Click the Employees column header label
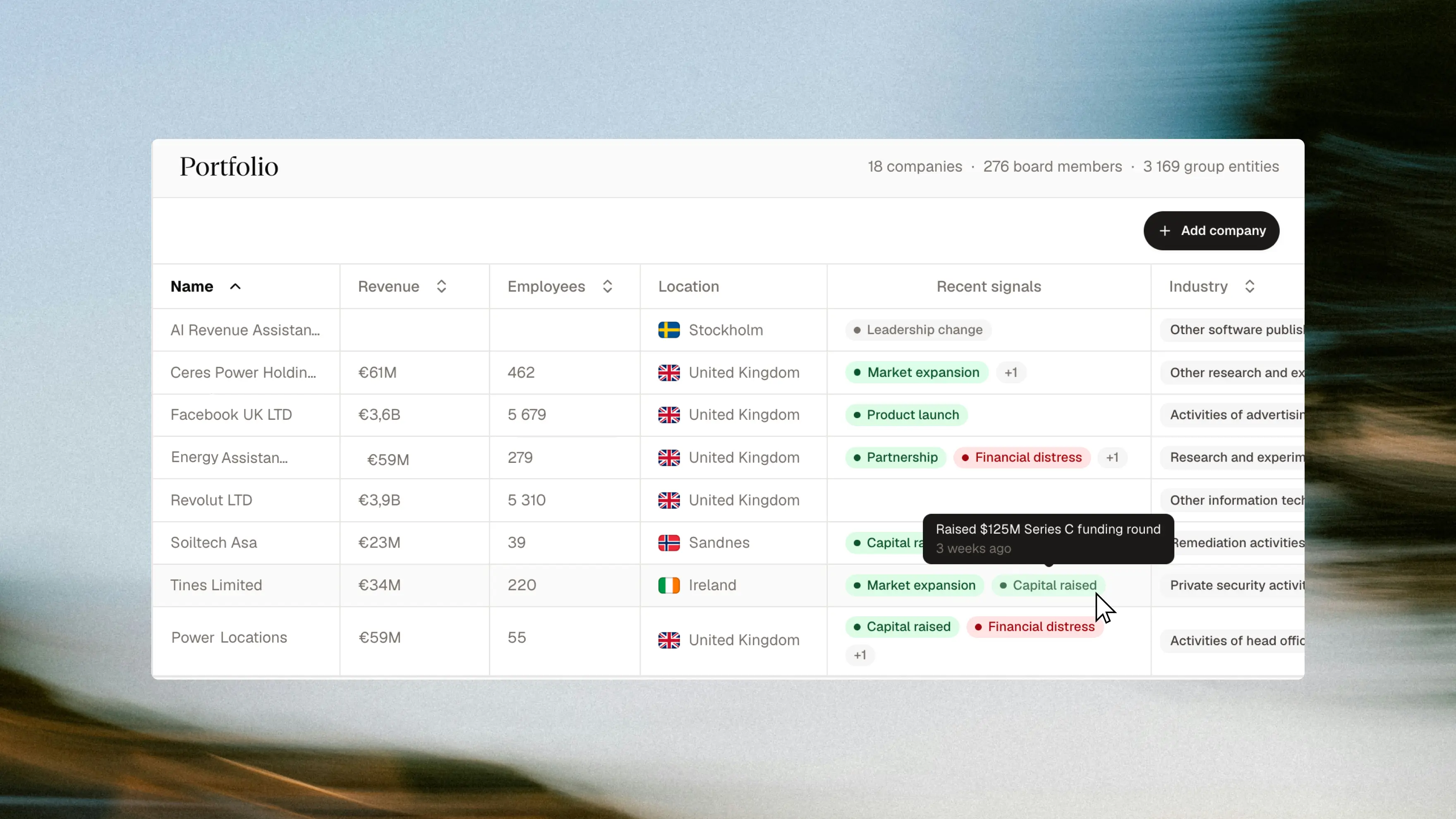The width and height of the screenshot is (1456, 819). pos(546,287)
